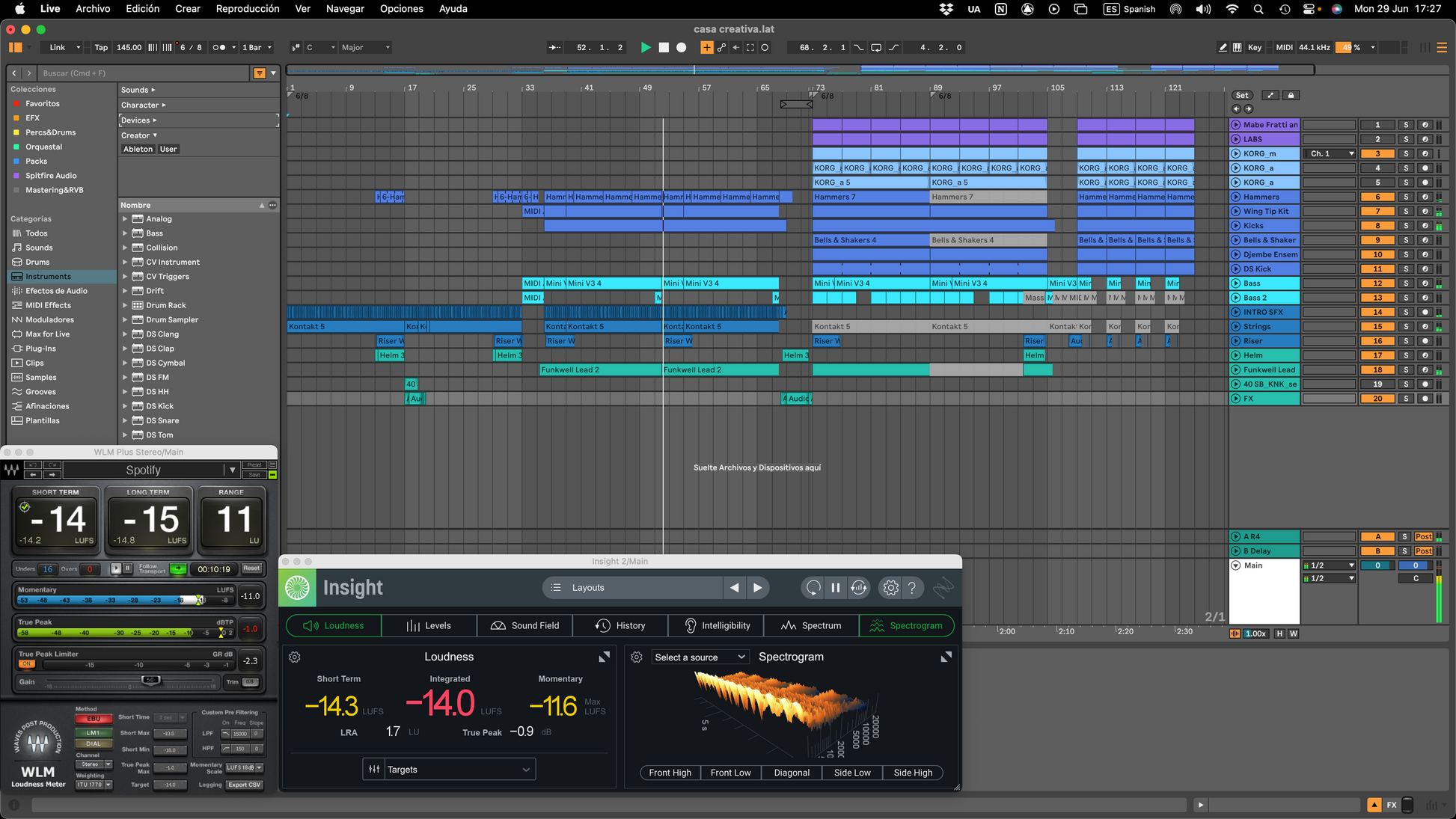Arm the Strings track for recording
The width and height of the screenshot is (1456, 819).
(x=1425, y=327)
